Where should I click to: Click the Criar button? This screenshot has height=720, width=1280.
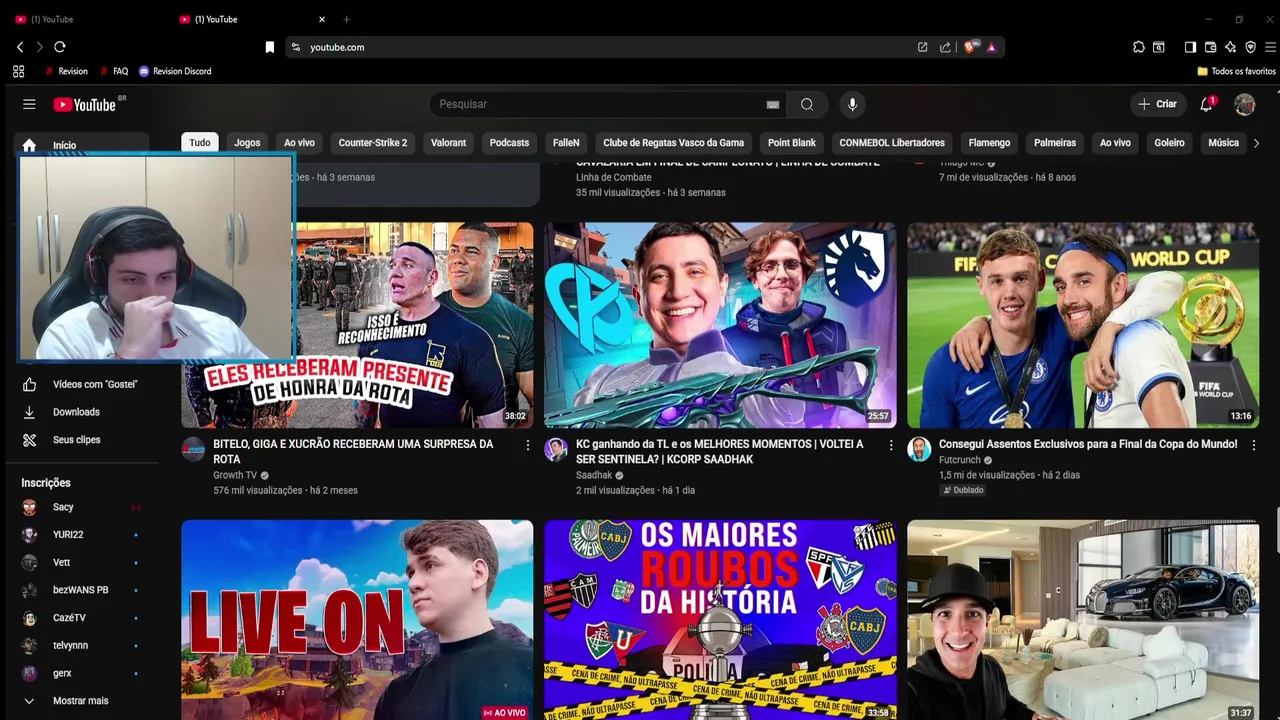tap(1157, 104)
